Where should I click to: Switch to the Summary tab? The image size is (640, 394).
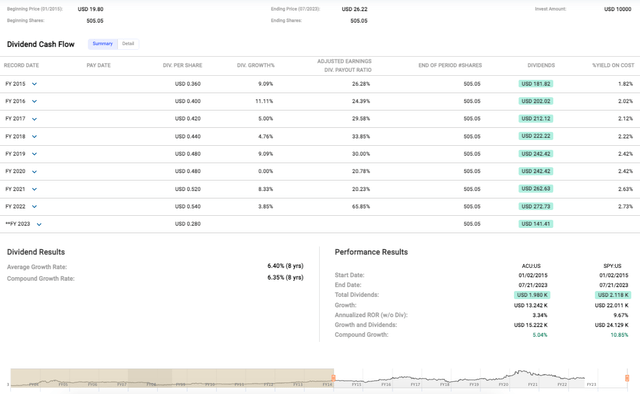point(102,44)
